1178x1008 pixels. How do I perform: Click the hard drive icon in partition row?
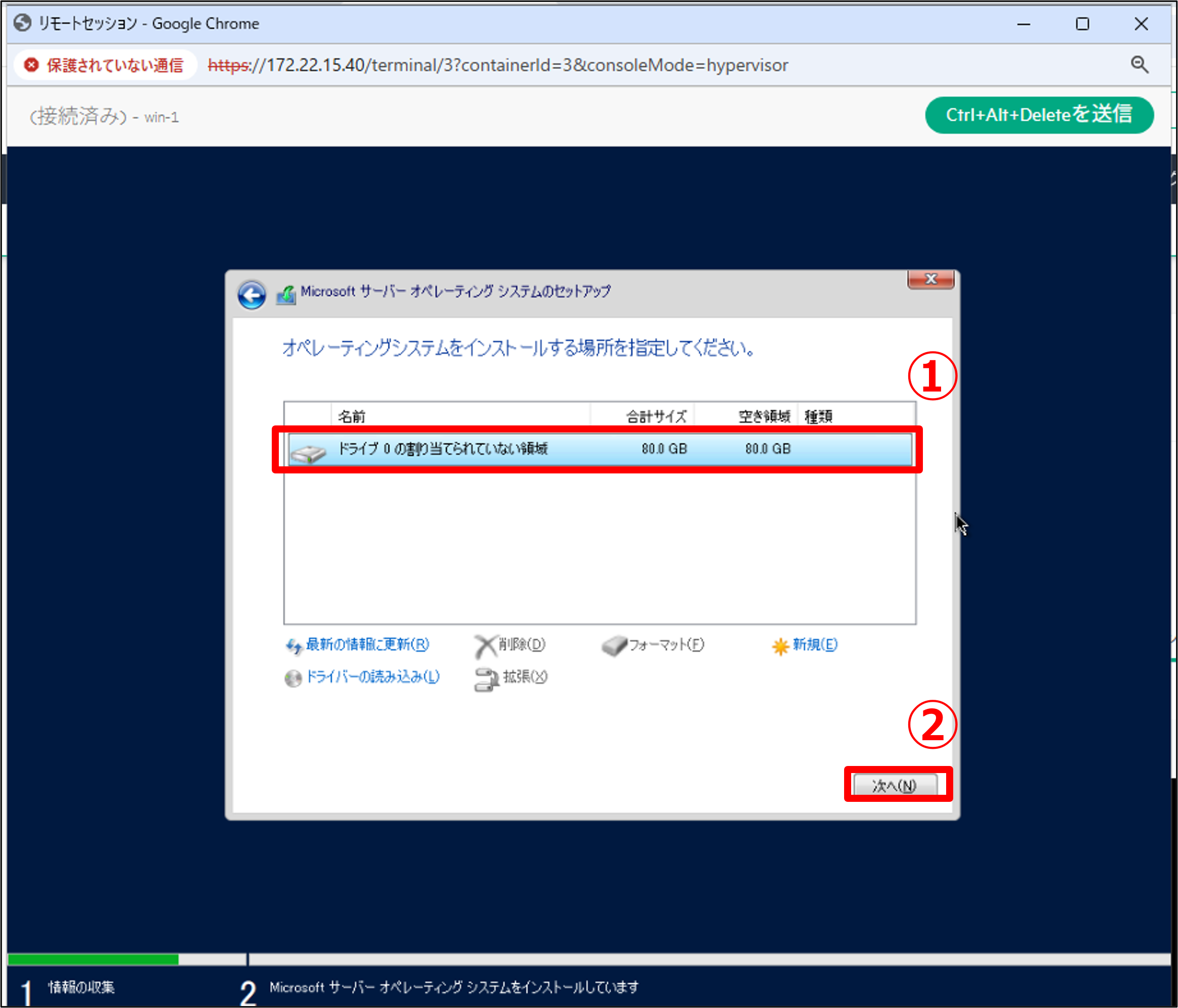(308, 453)
